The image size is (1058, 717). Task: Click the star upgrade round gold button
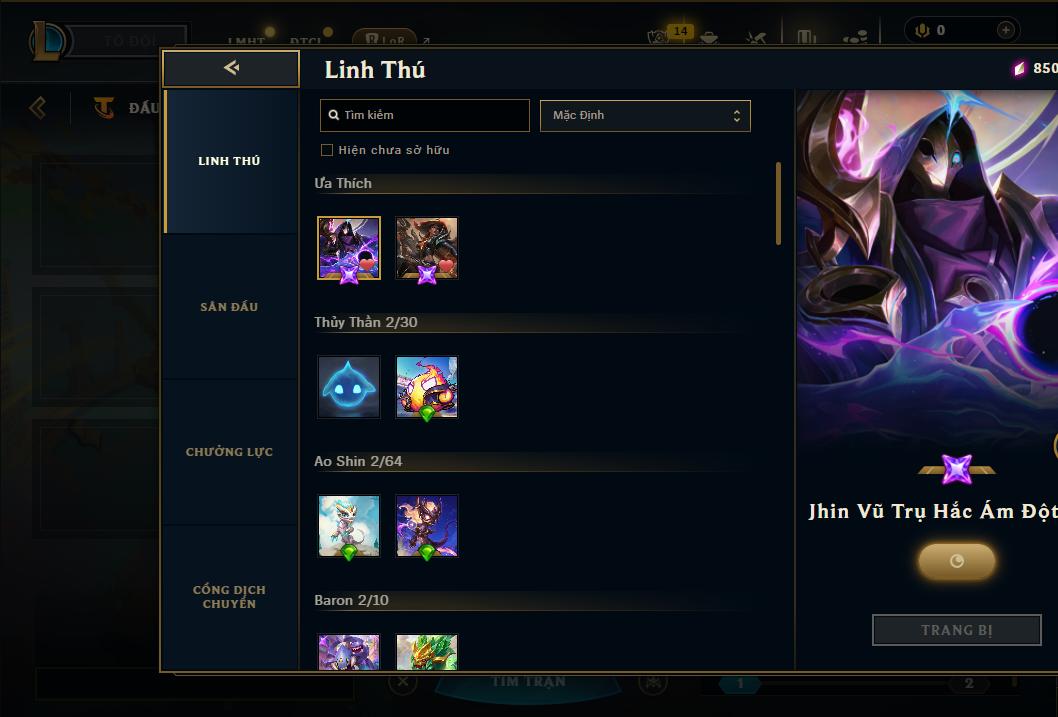click(x=957, y=561)
